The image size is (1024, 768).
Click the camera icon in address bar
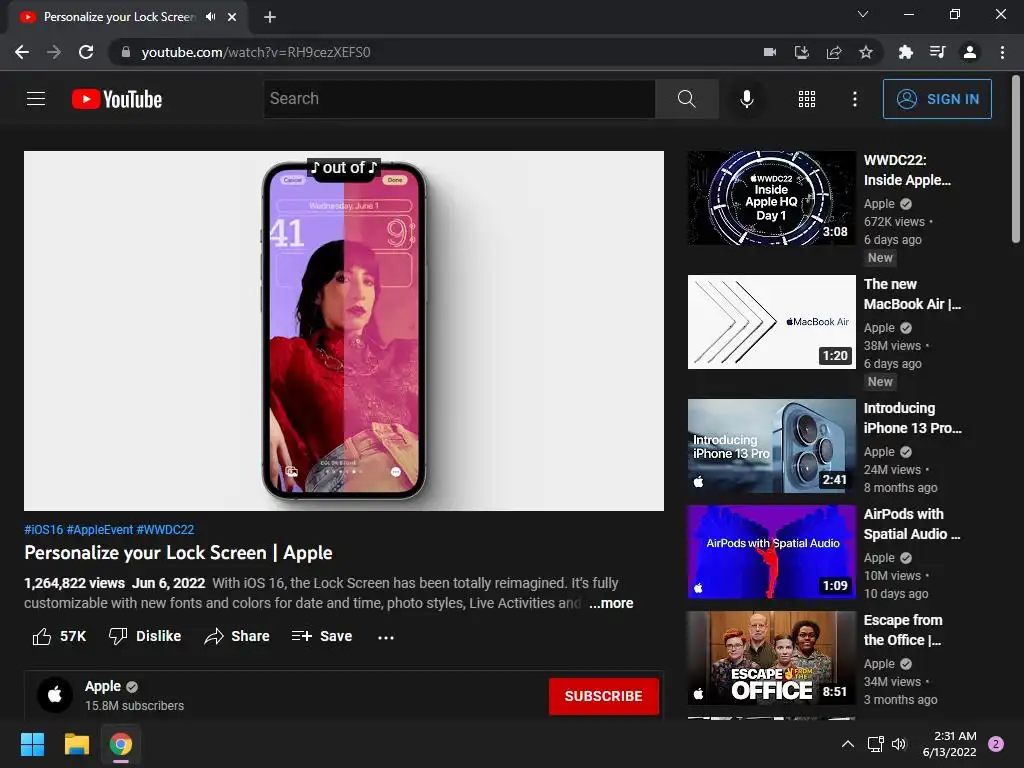point(770,52)
